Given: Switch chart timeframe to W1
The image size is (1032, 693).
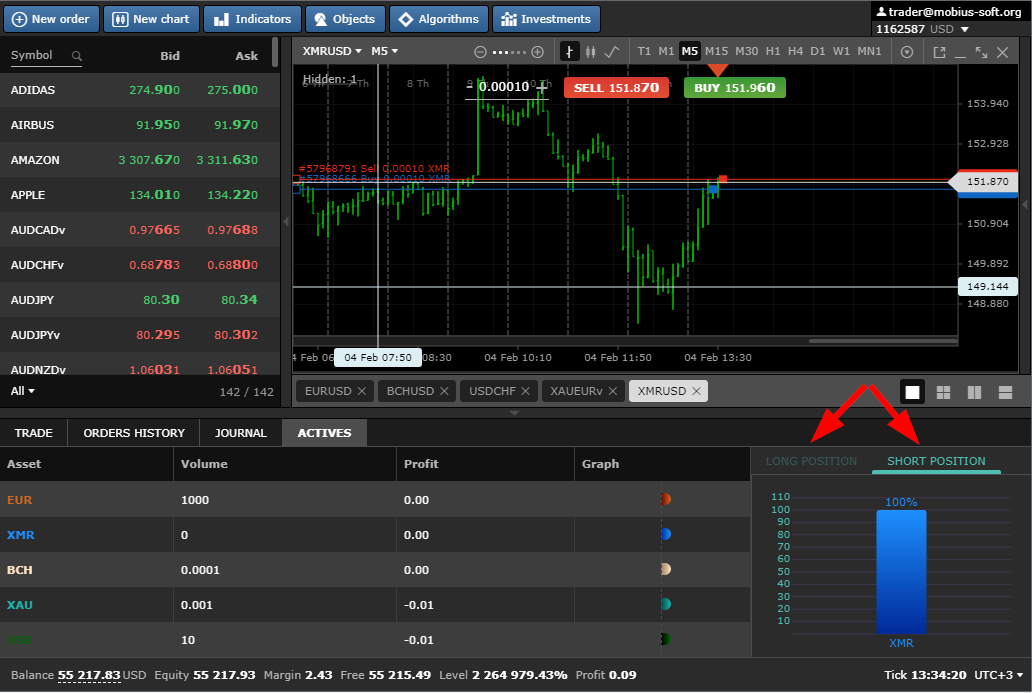Looking at the screenshot, I should click(841, 51).
